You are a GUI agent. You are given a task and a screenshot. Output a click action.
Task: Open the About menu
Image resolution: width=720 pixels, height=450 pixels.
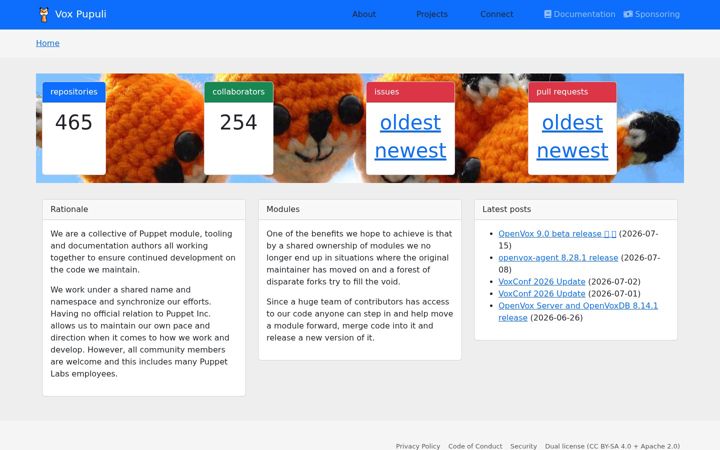click(364, 14)
